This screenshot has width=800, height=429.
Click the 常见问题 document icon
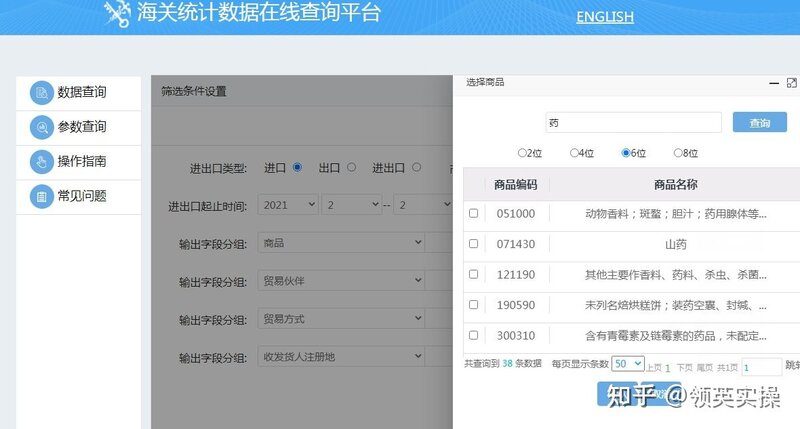[x=41, y=196]
